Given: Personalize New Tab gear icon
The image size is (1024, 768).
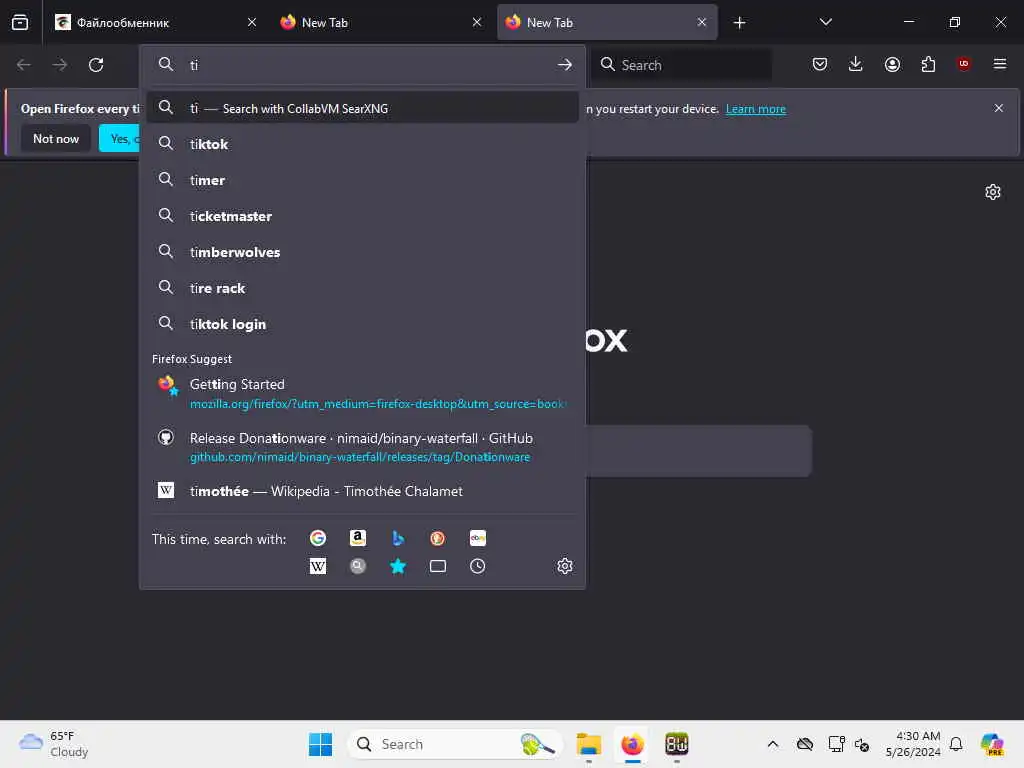Looking at the screenshot, I should click(993, 192).
